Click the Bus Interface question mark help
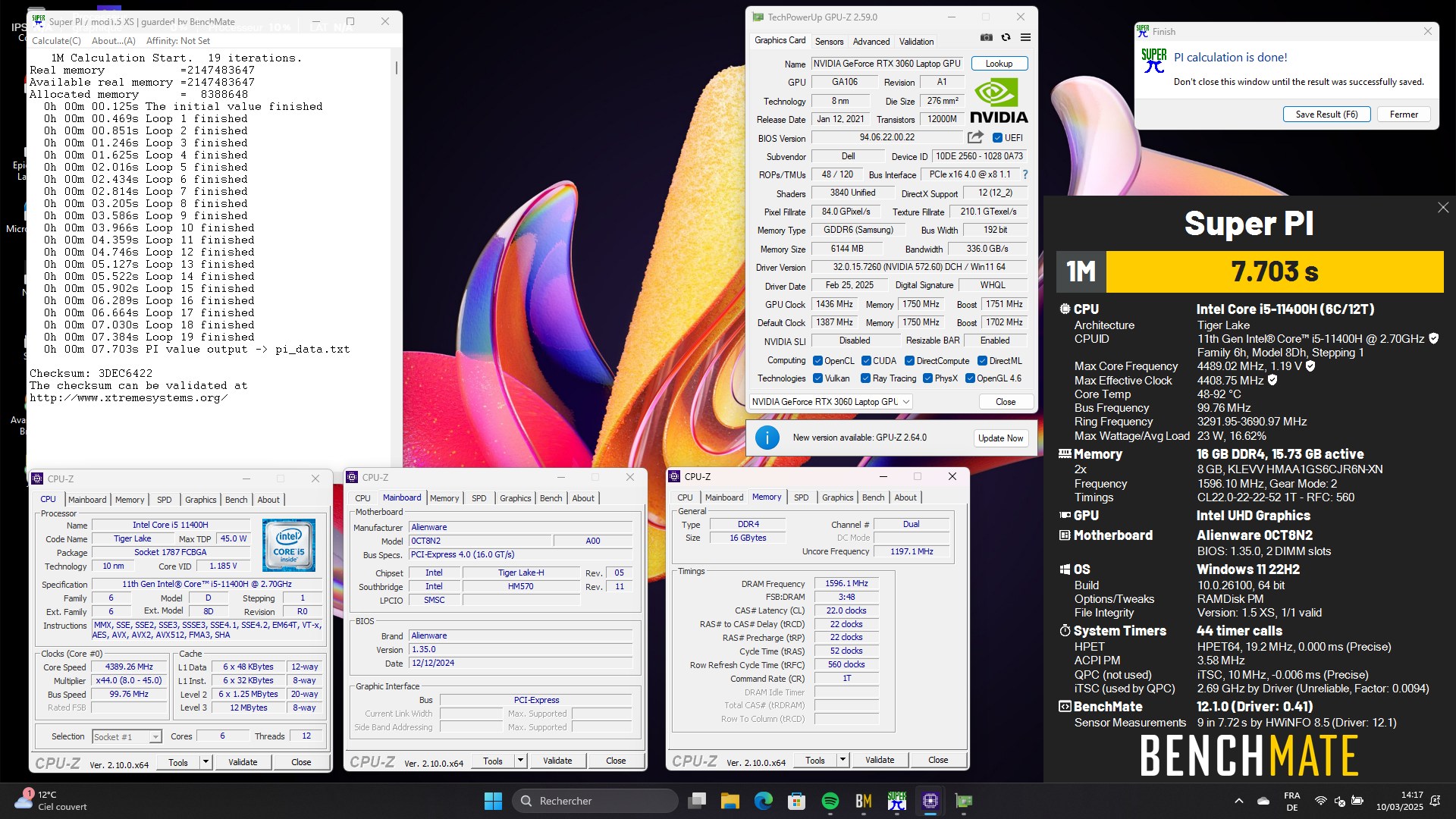This screenshot has width=1456, height=819. tap(1025, 174)
